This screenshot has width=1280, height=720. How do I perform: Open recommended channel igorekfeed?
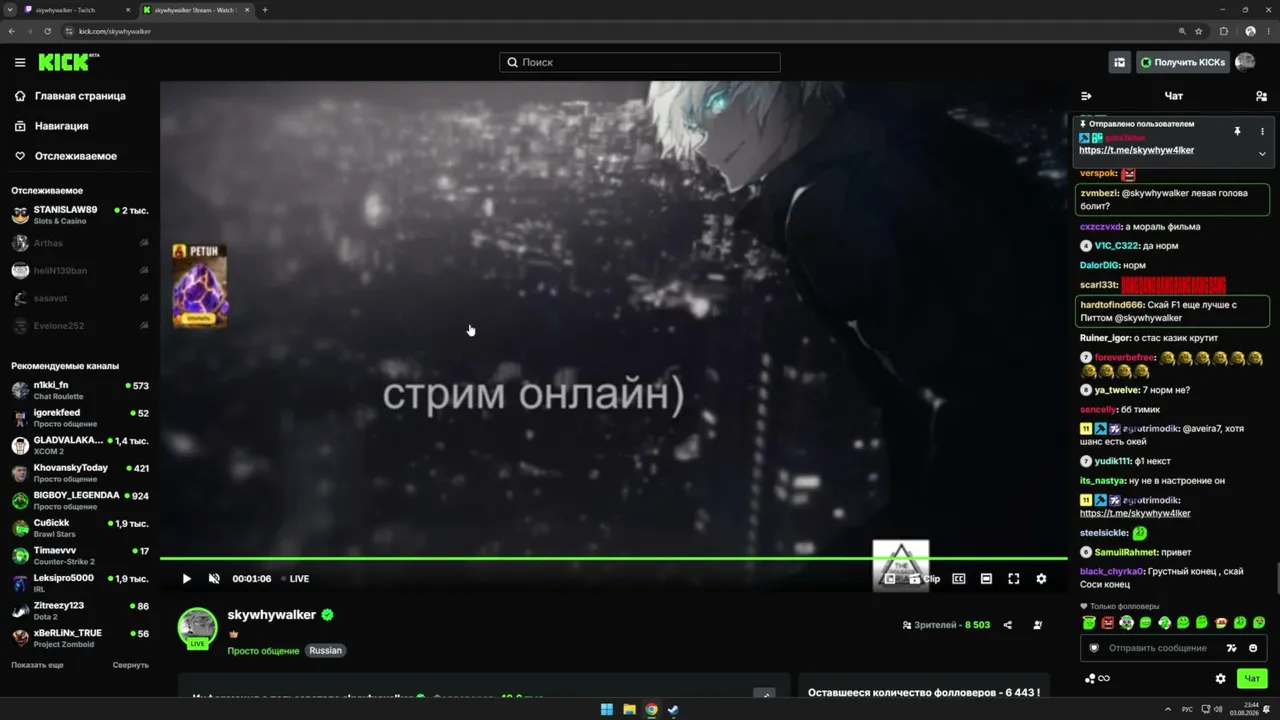[80, 417]
